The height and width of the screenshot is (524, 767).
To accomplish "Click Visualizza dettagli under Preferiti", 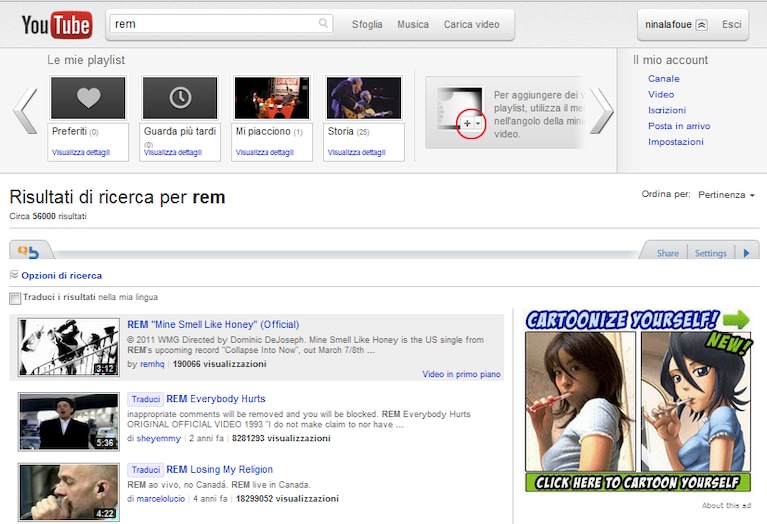I will click(x=81, y=152).
